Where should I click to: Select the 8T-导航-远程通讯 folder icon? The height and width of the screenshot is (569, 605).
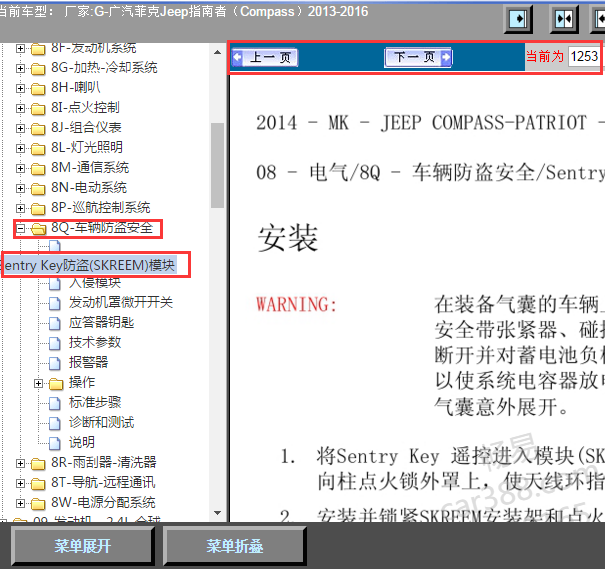pyautogui.click(x=38, y=484)
